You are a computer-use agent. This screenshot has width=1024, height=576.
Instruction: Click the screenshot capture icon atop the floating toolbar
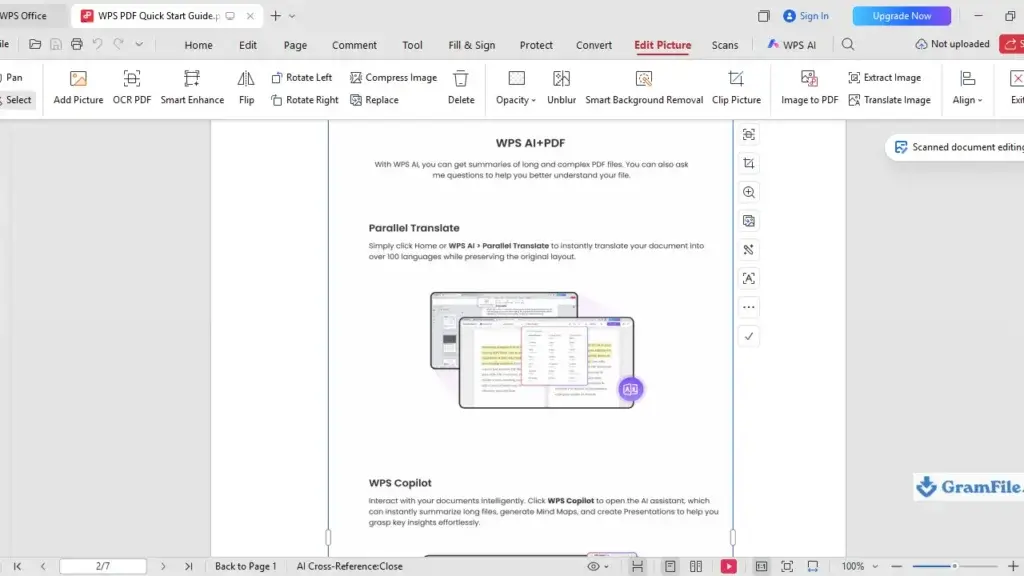pos(748,135)
